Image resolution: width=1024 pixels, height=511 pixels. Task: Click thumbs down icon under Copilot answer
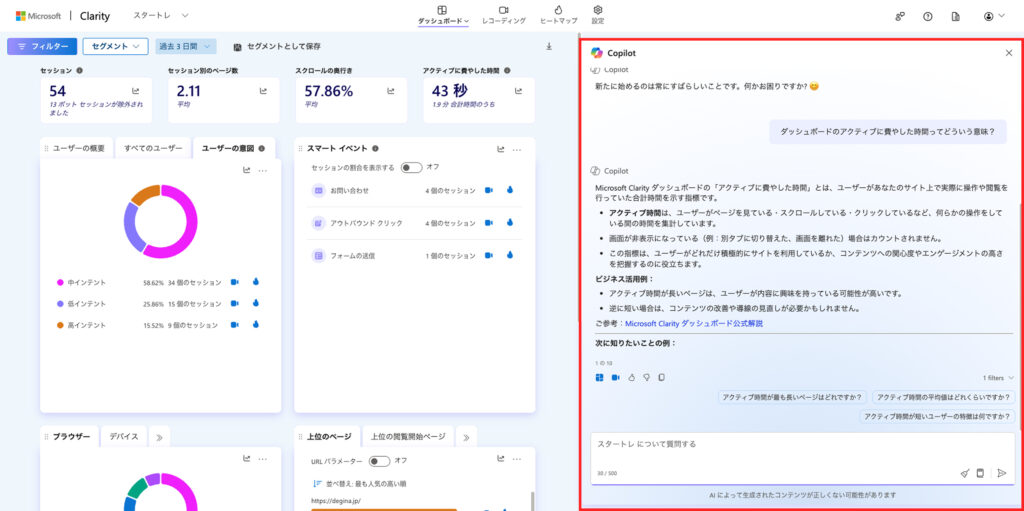(646, 377)
